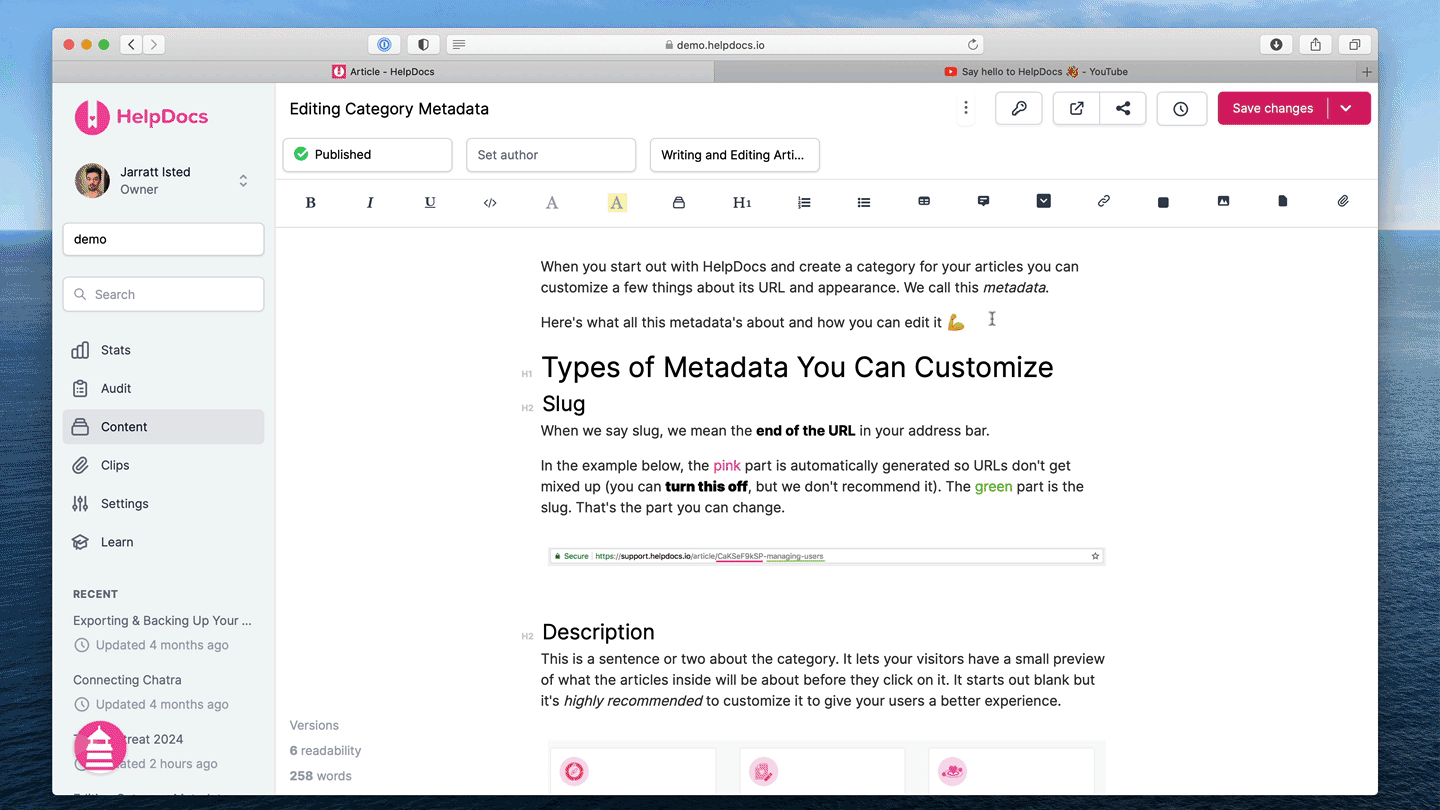
Task: Show Safari tab overview
Action: [1354, 44]
